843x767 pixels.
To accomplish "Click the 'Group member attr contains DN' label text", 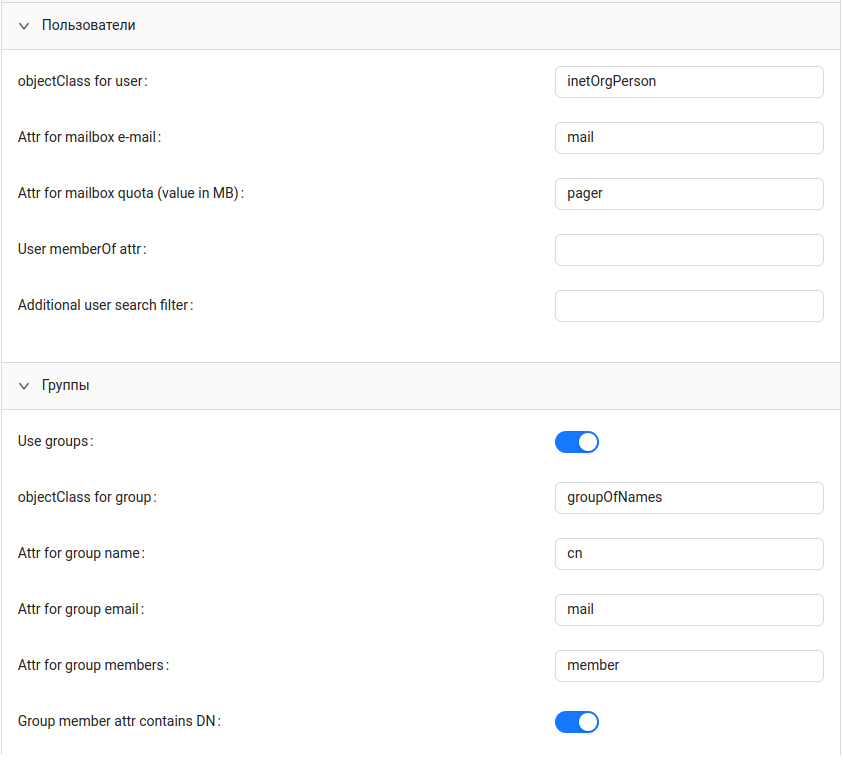I will point(118,721).
